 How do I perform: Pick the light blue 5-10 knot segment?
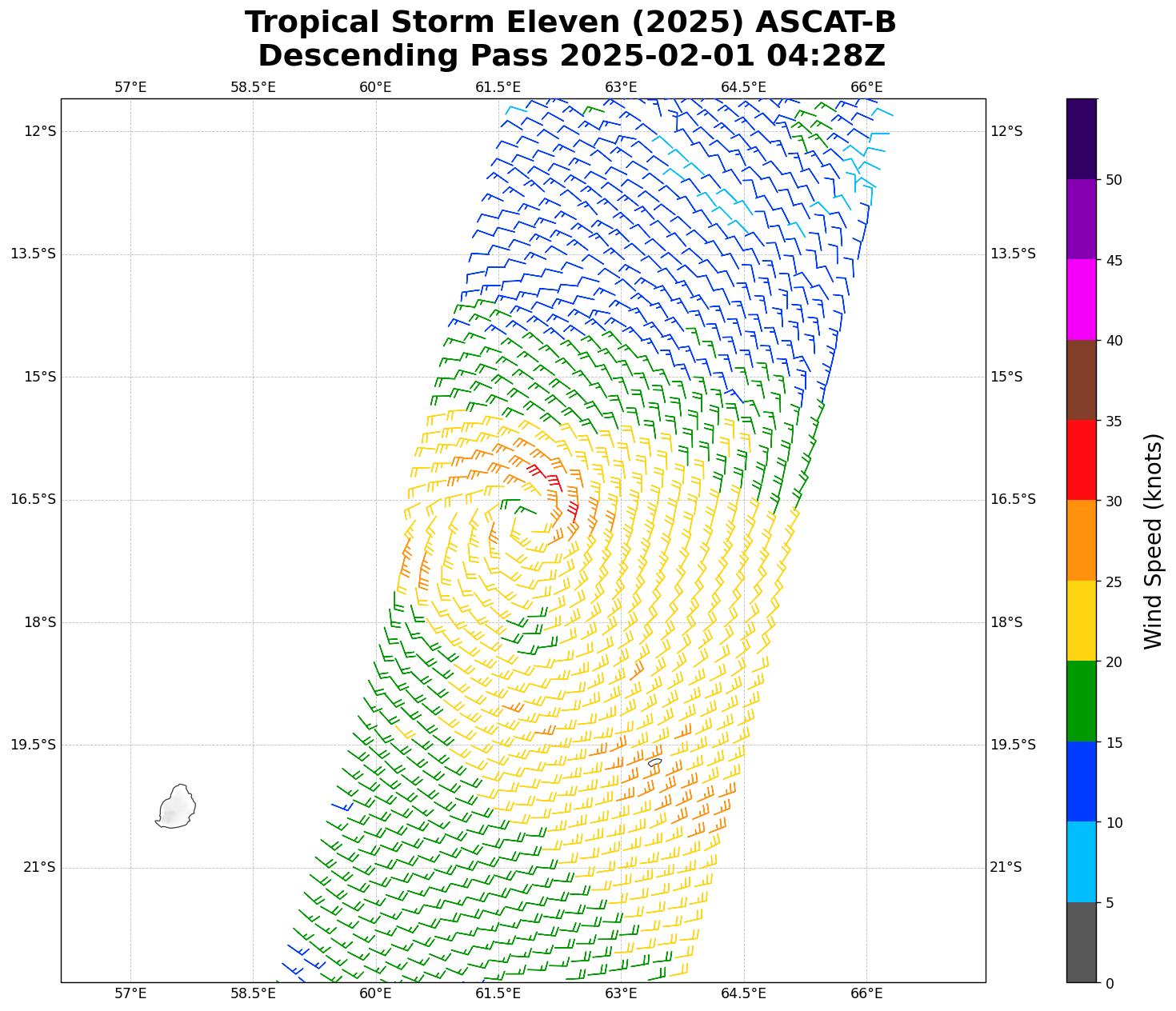coord(1081,862)
